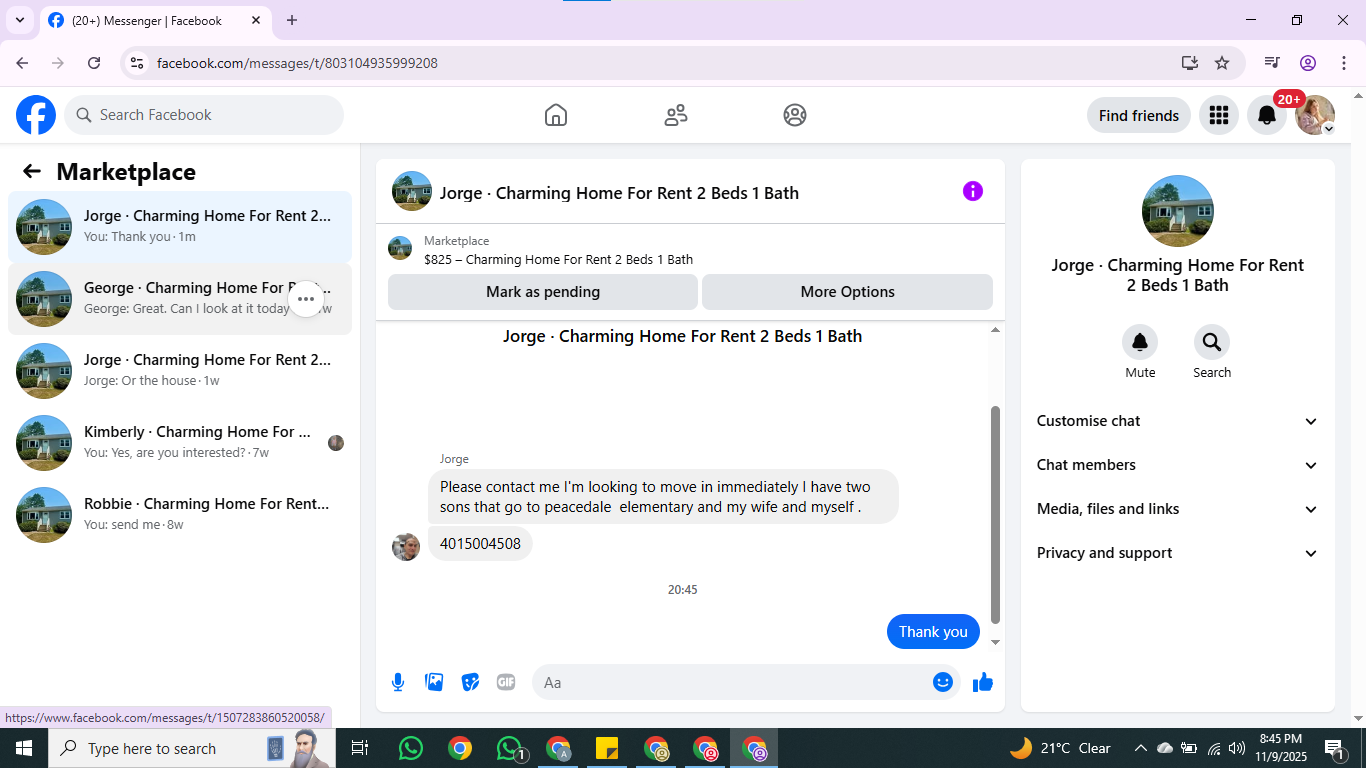Click the chat scroll down arrow
The image size is (1366, 768).
tap(995, 642)
